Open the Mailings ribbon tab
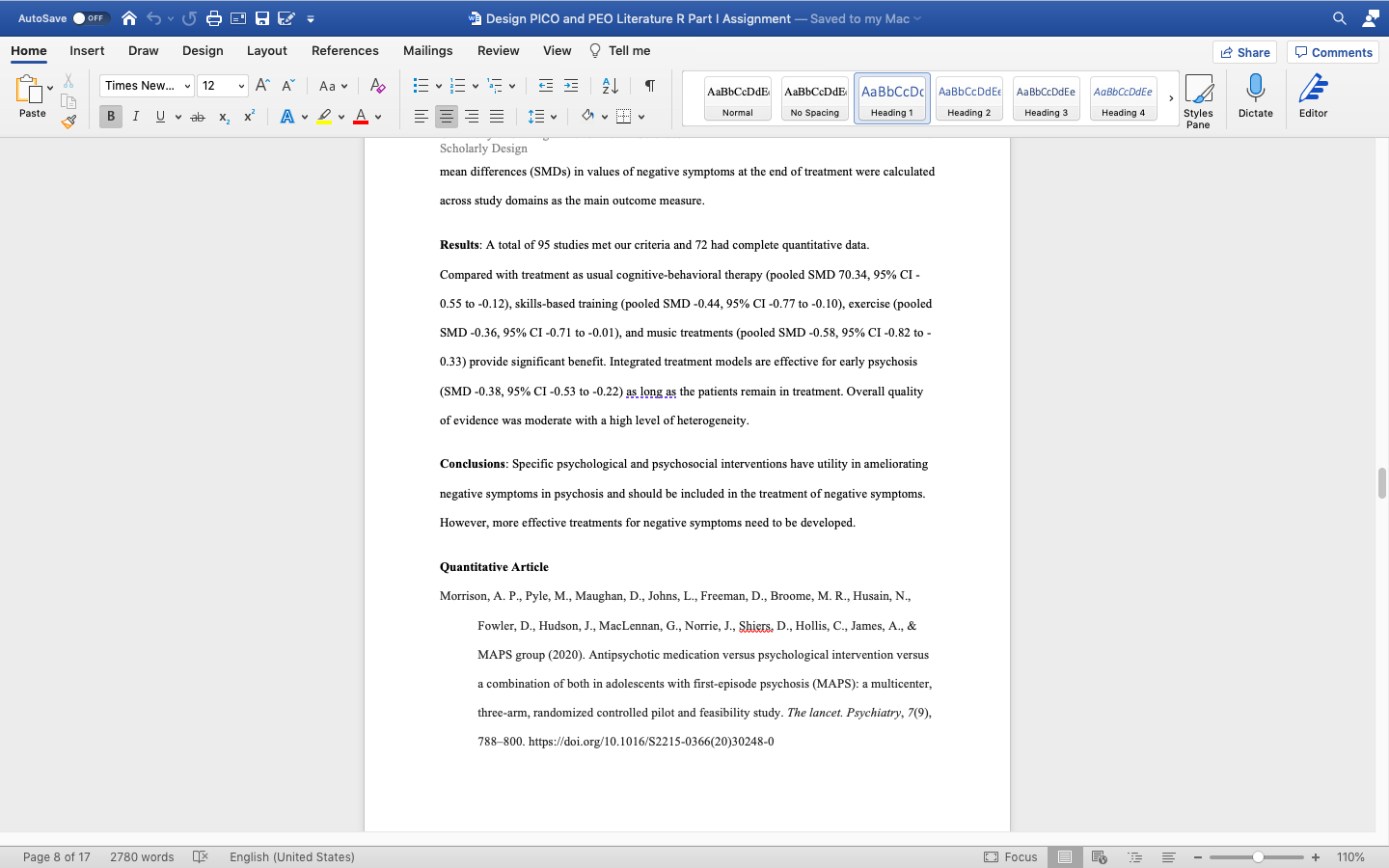Screen dimensions: 1389x868 [x=427, y=50]
